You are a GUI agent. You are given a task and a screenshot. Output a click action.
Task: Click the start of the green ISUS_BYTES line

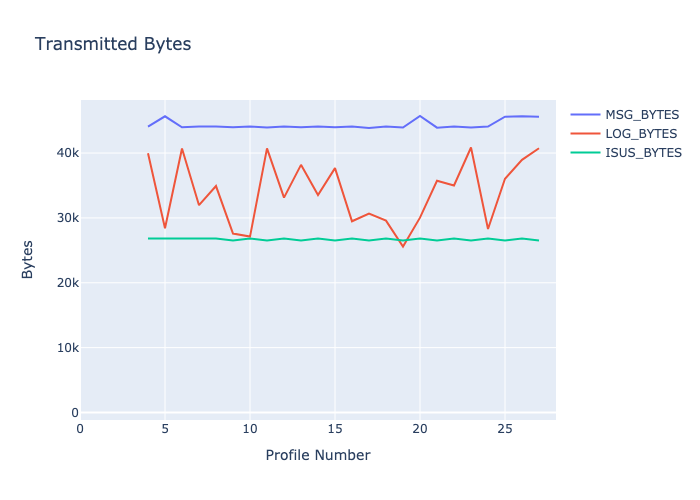pyautogui.click(x=148, y=238)
